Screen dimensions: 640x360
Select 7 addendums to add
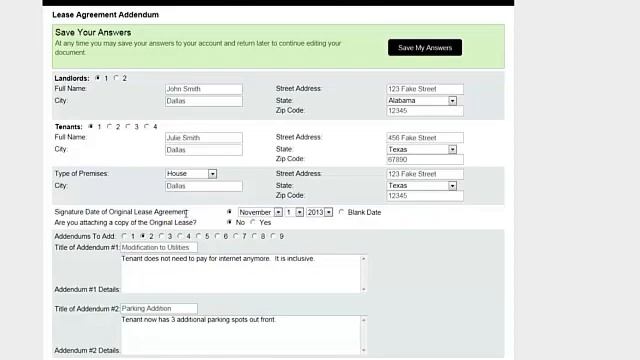[236, 236]
